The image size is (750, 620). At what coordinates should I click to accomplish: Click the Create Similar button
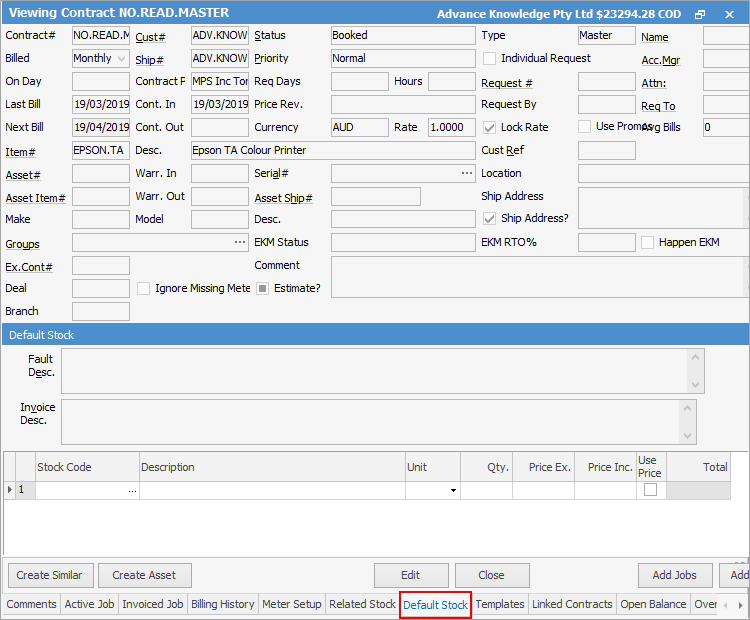click(x=49, y=575)
